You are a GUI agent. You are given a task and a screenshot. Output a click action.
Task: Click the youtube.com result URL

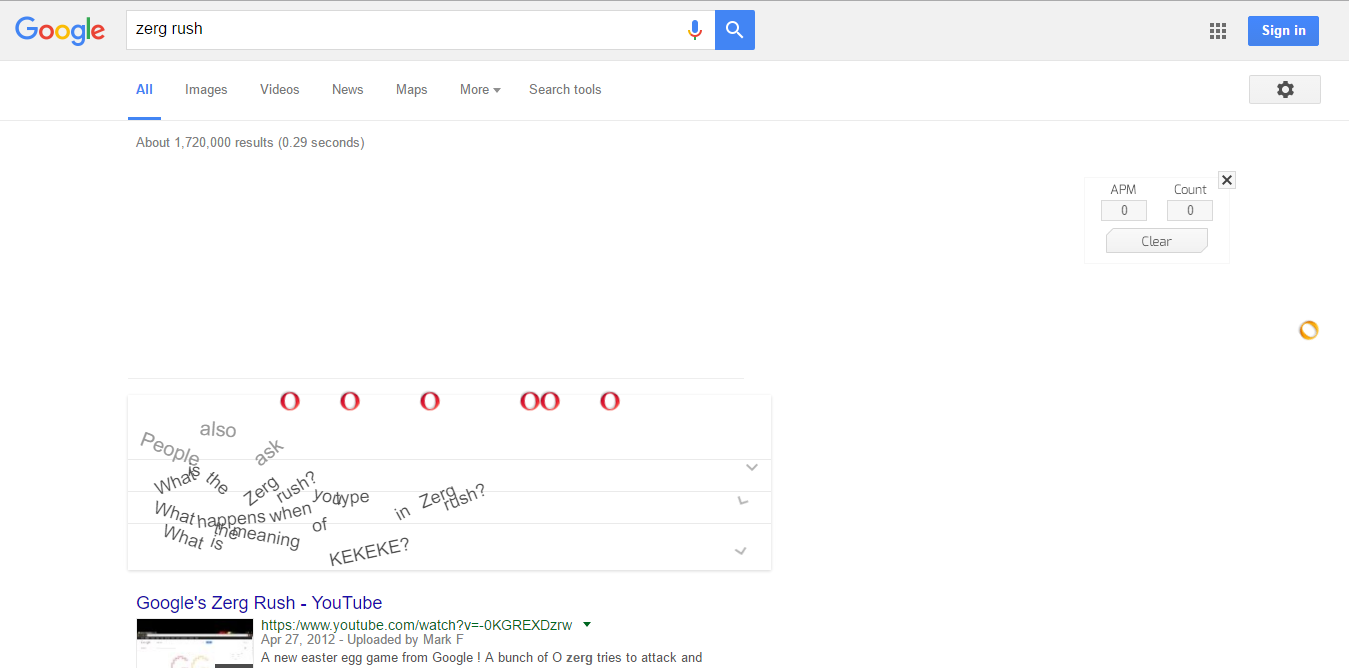tap(416, 625)
